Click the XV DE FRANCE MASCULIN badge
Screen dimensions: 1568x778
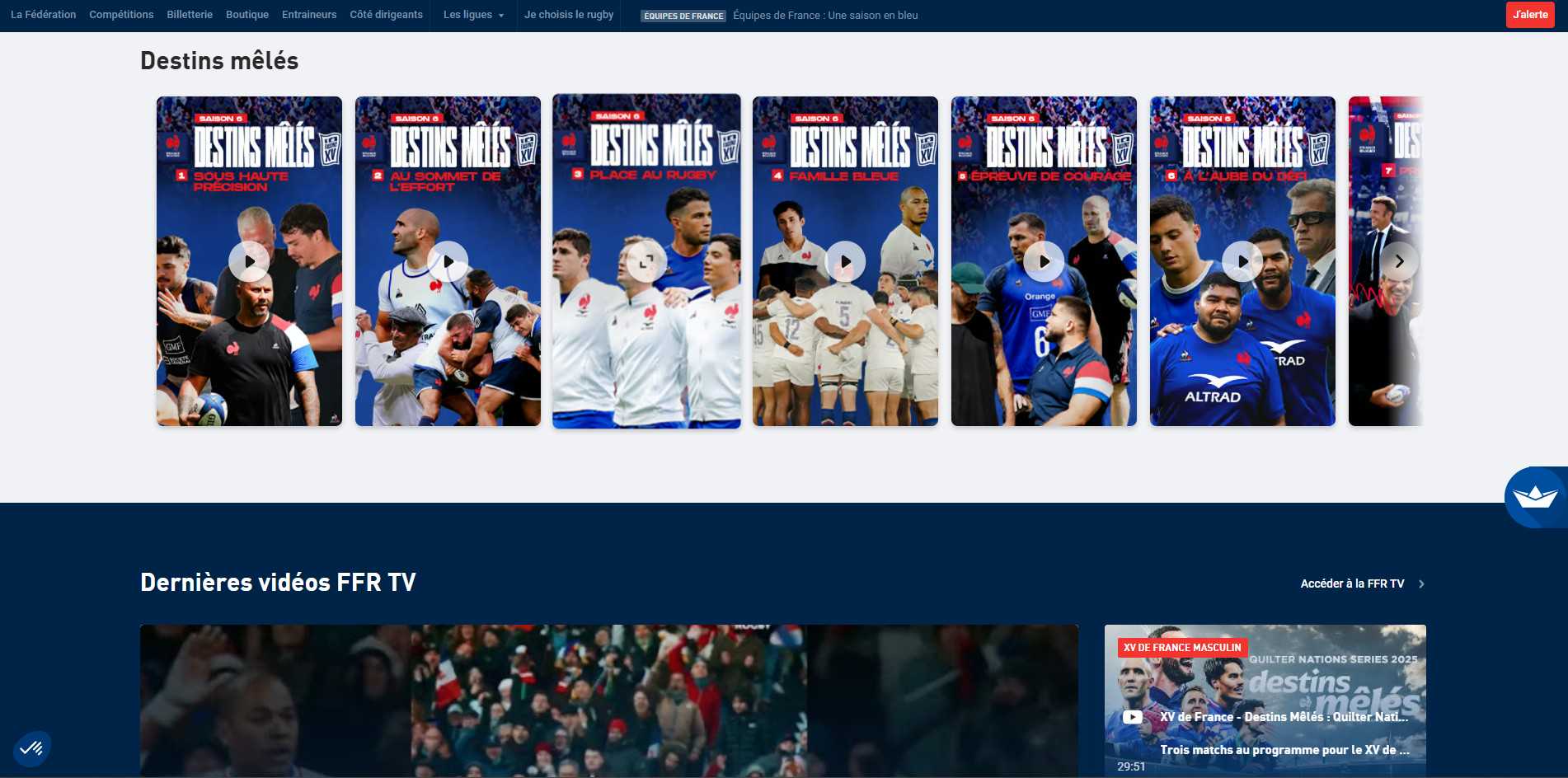click(x=1182, y=648)
